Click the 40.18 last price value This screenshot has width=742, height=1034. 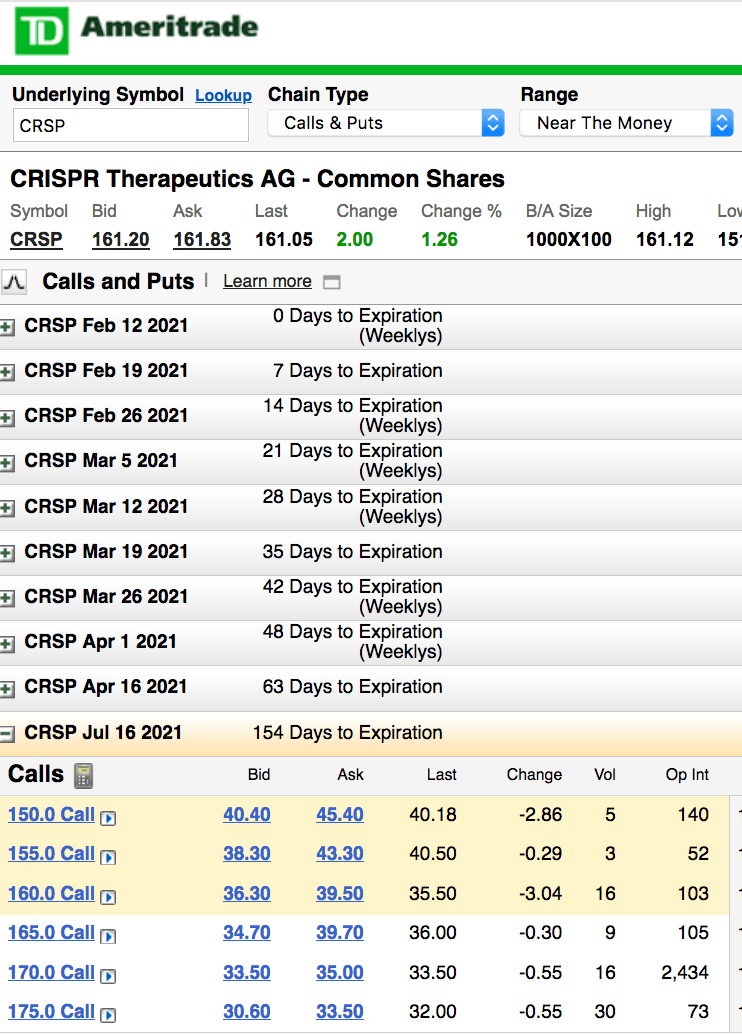pos(433,814)
